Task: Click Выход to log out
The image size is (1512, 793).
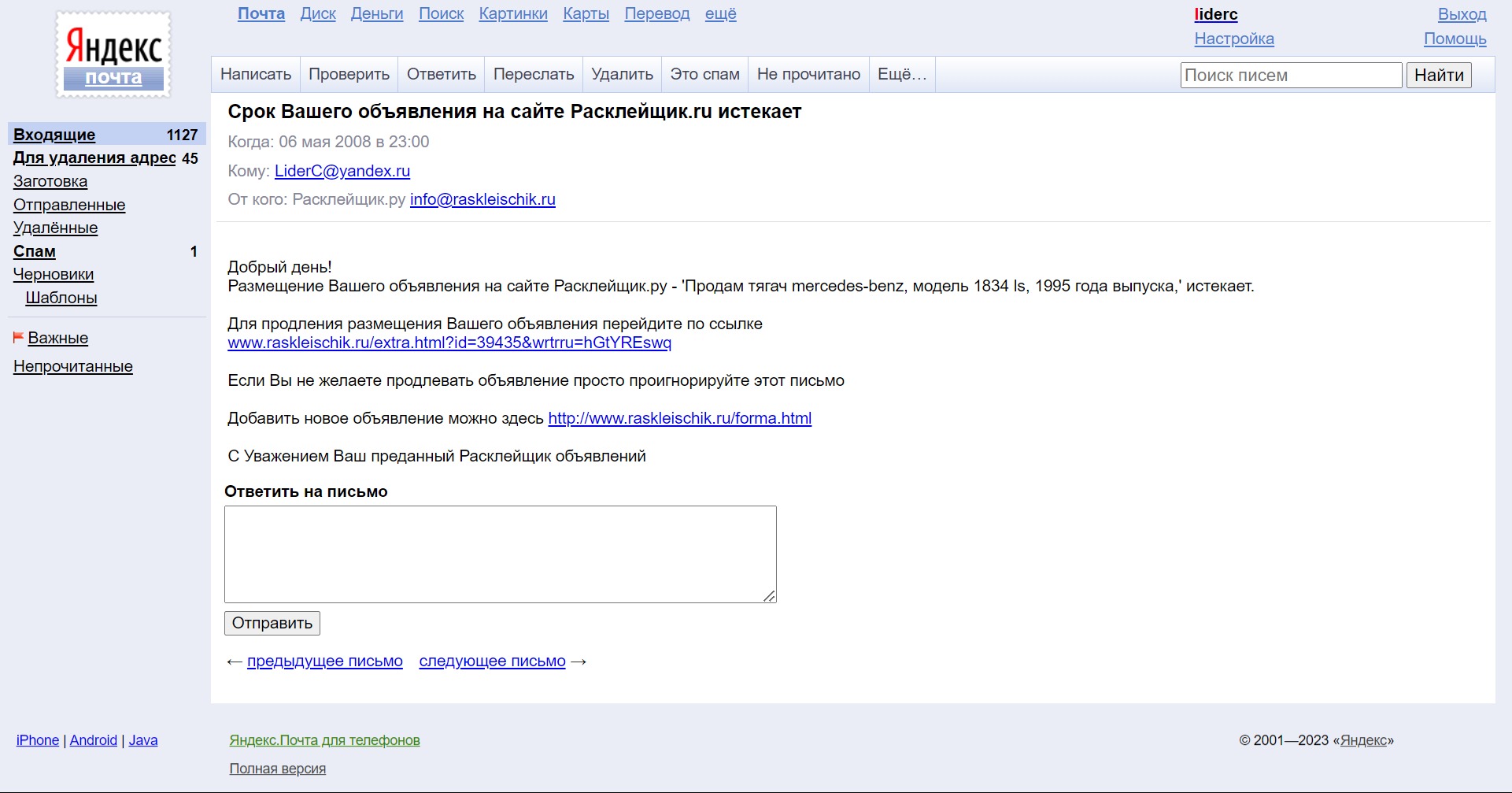Action: 1462,14
